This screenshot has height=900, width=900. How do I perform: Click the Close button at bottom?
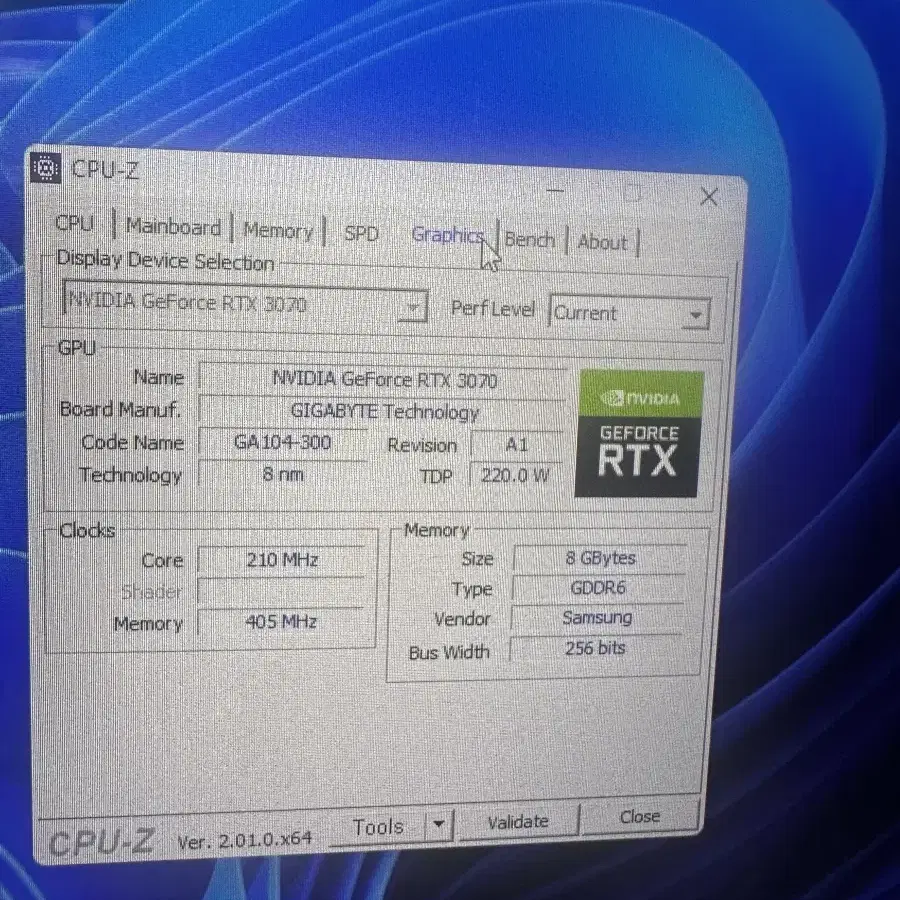640,816
